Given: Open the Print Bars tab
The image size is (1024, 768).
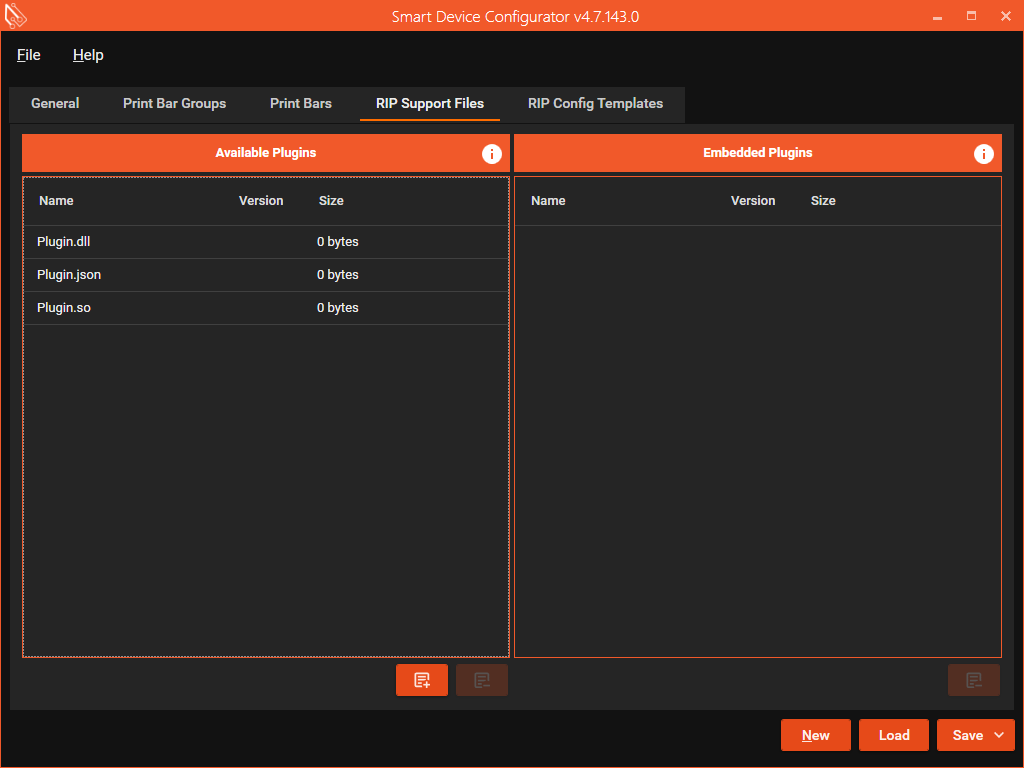Looking at the screenshot, I should [x=301, y=103].
